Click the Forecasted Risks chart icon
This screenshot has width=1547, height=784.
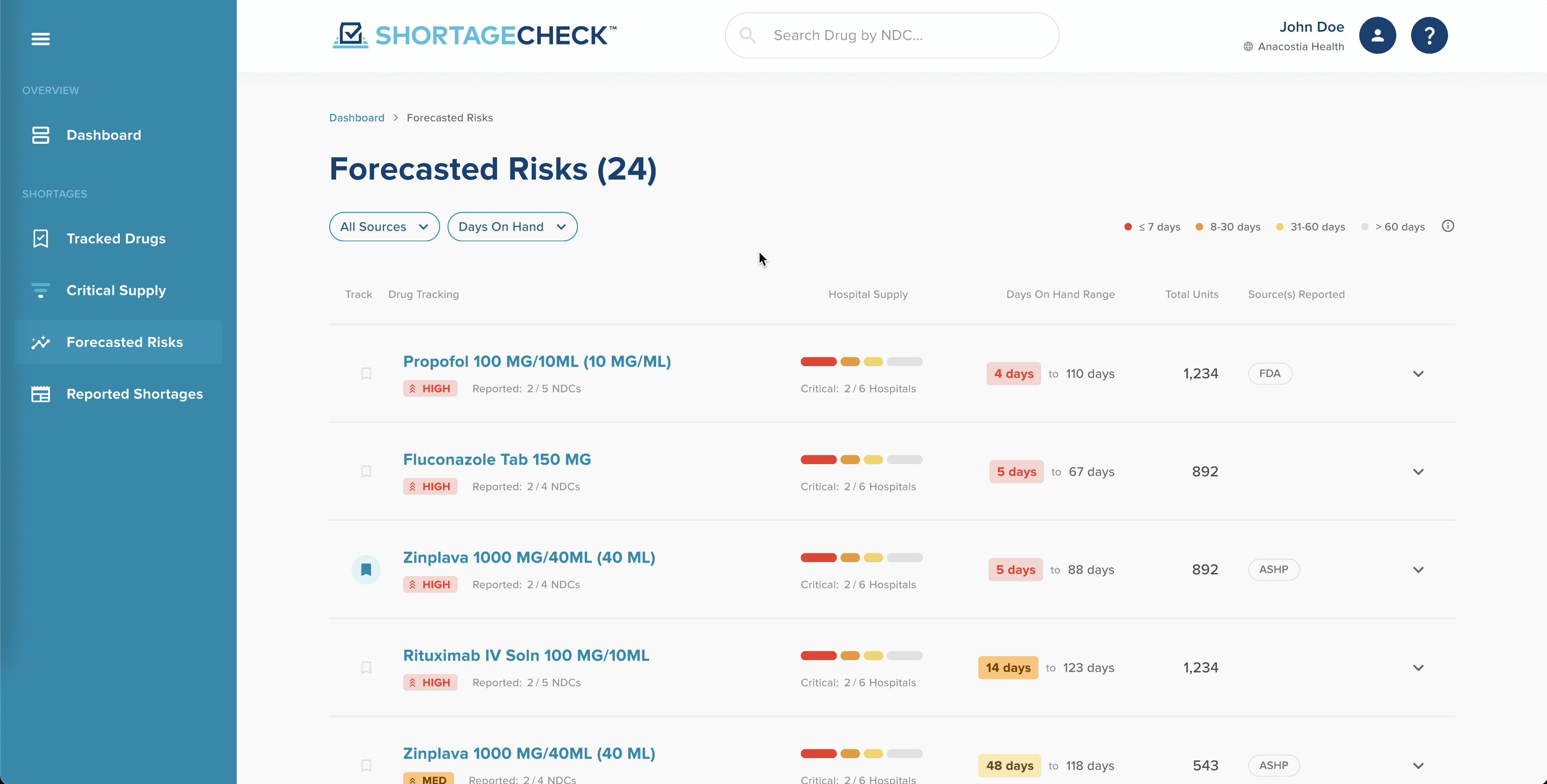coord(40,342)
